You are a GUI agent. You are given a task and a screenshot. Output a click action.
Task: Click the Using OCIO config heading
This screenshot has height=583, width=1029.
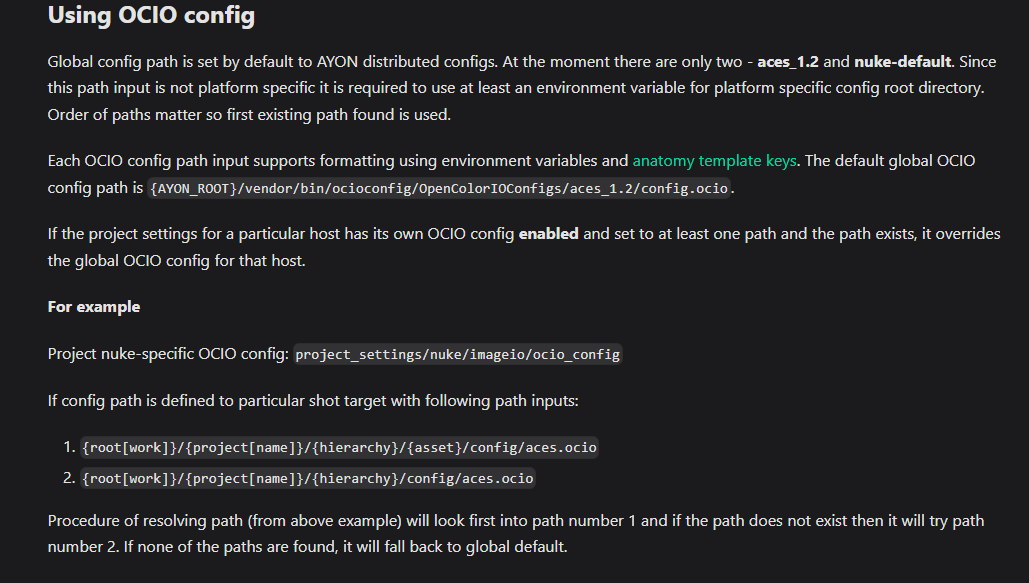[x=151, y=15]
